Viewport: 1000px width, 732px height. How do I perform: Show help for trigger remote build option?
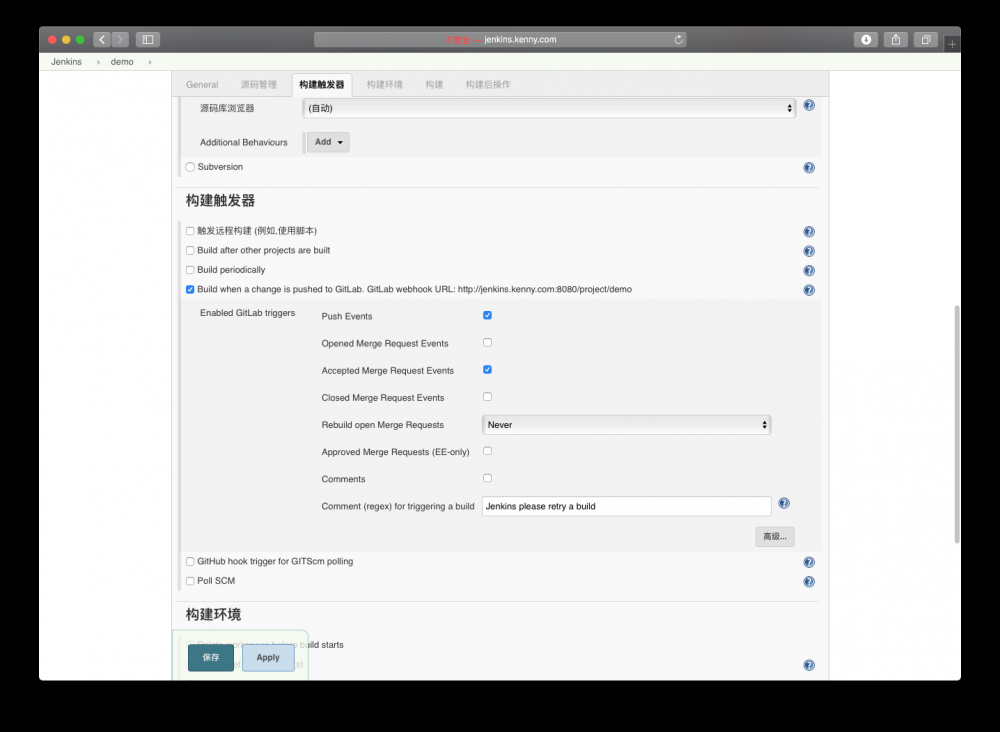coord(809,231)
